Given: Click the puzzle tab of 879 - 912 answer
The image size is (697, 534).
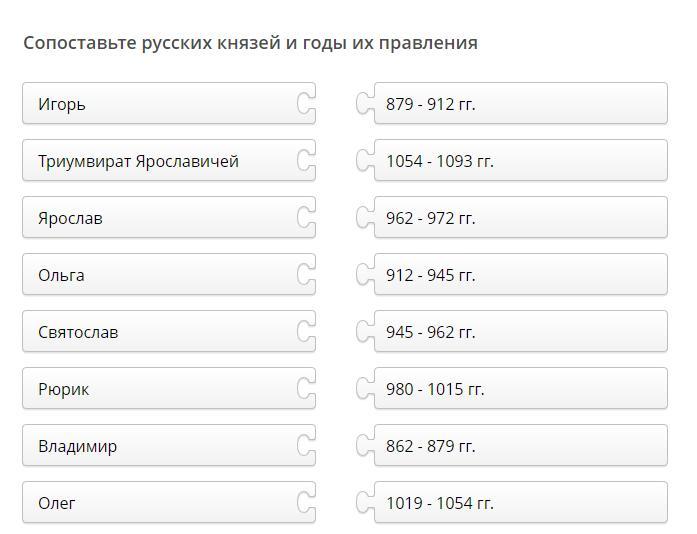Looking at the screenshot, I should click(x=365, y=104).
